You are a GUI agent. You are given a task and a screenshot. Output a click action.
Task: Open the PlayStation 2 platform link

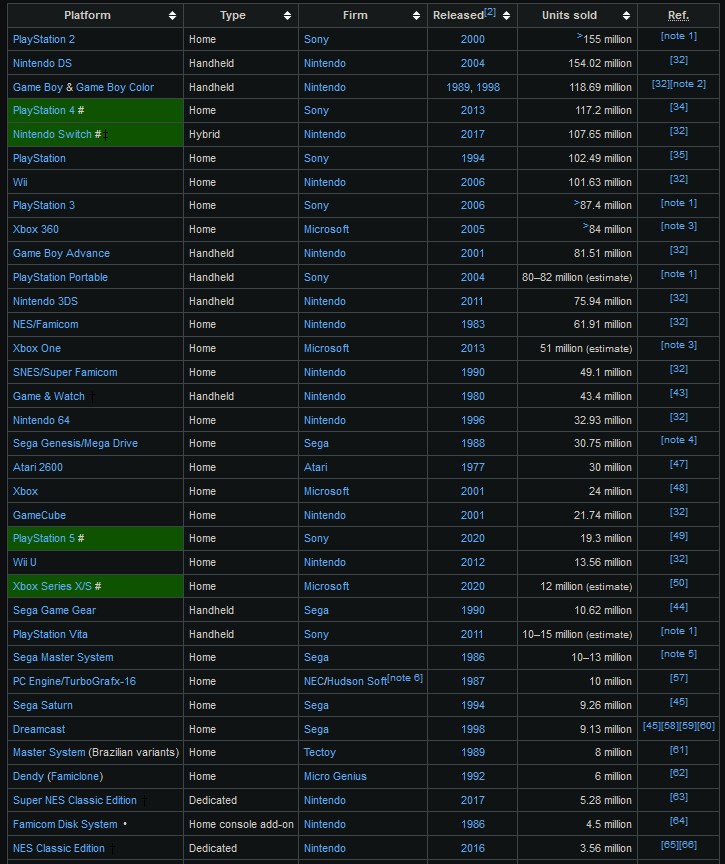[x=44, y=39]
